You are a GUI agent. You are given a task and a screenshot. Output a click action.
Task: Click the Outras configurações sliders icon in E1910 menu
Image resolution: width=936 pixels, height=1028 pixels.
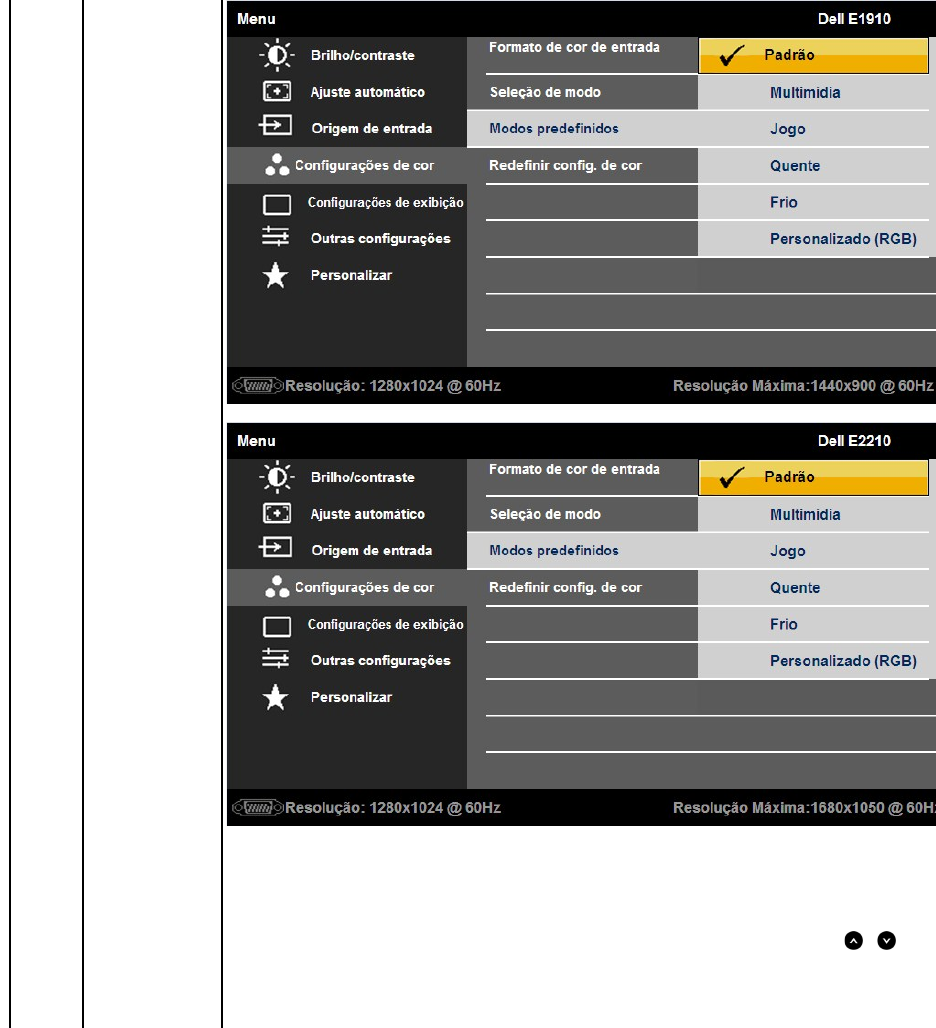[x=275, y=236]
